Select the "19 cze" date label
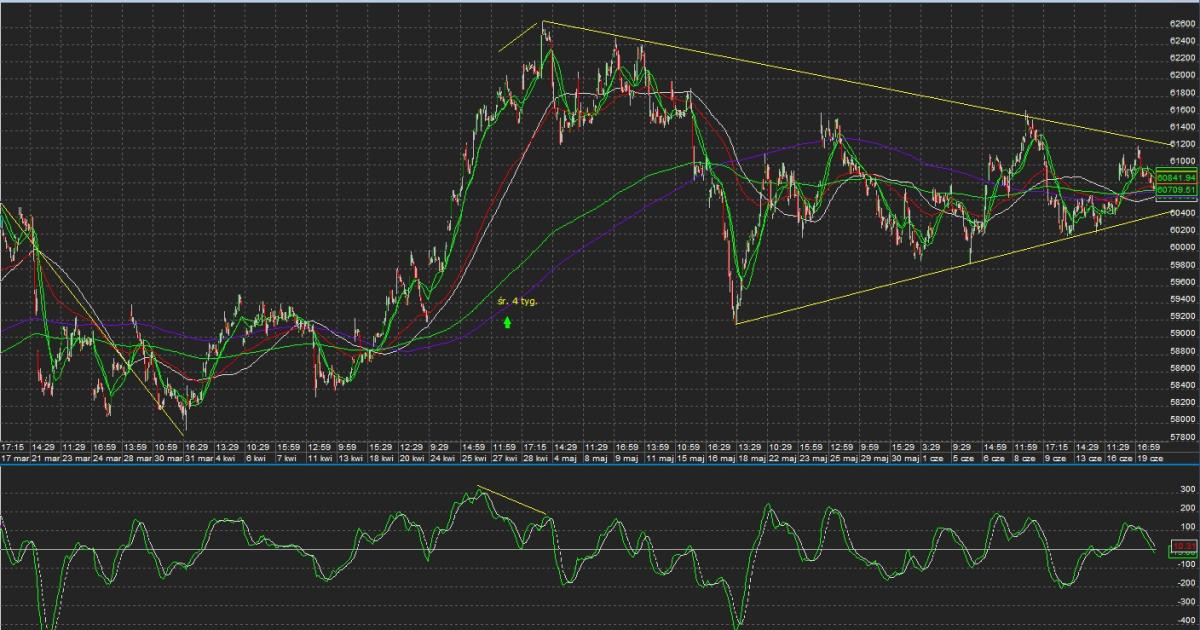 click(1149, 458)
